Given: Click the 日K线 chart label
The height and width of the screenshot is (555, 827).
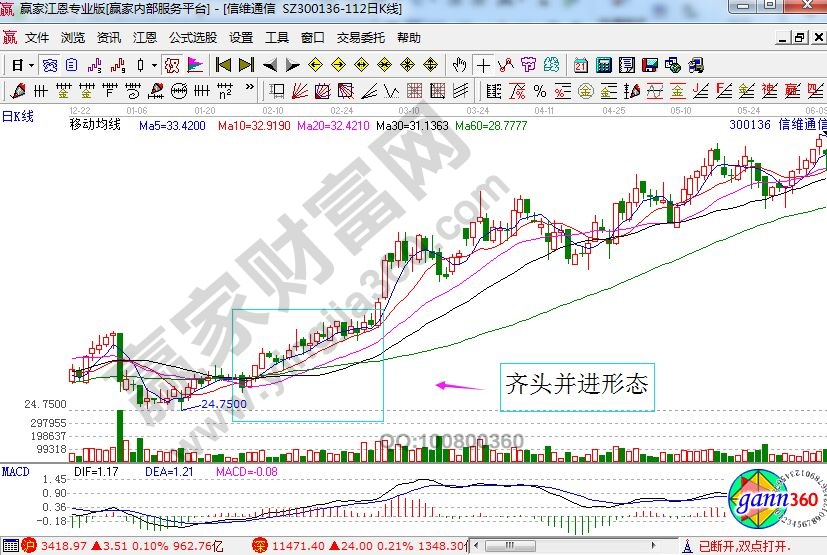Looking at the screenshot, I should [17, 116].
